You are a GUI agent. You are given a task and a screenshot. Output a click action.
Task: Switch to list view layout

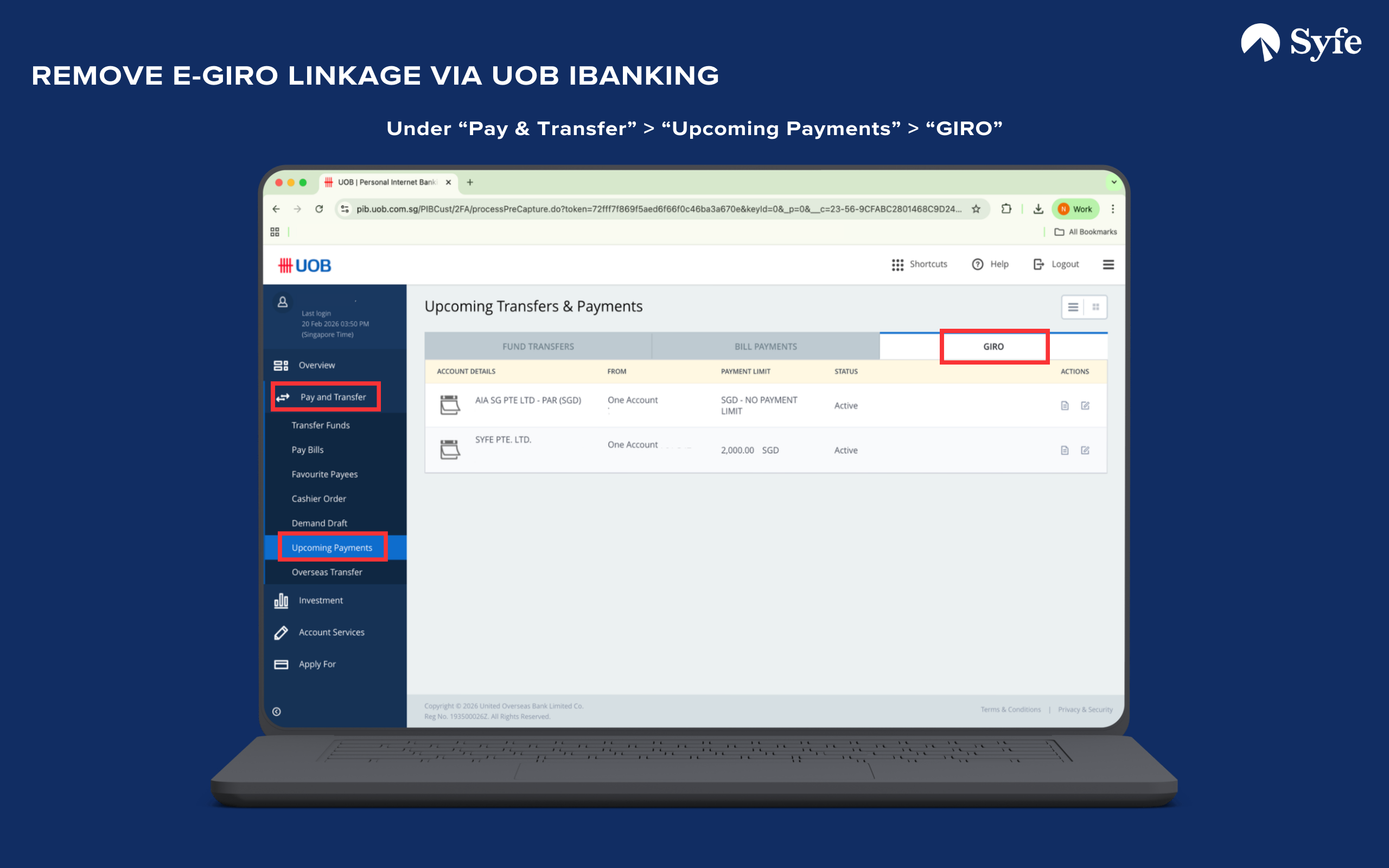coord(1073,307)
